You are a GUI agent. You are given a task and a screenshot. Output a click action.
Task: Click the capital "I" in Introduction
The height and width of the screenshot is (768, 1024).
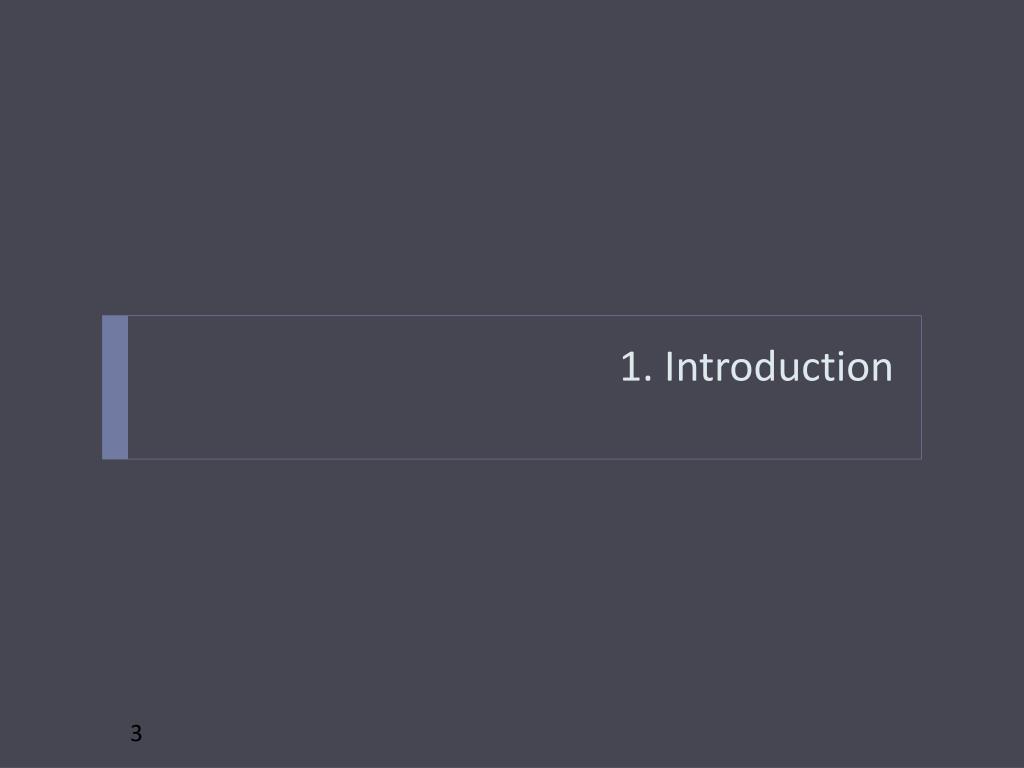[x=669, y=367]
